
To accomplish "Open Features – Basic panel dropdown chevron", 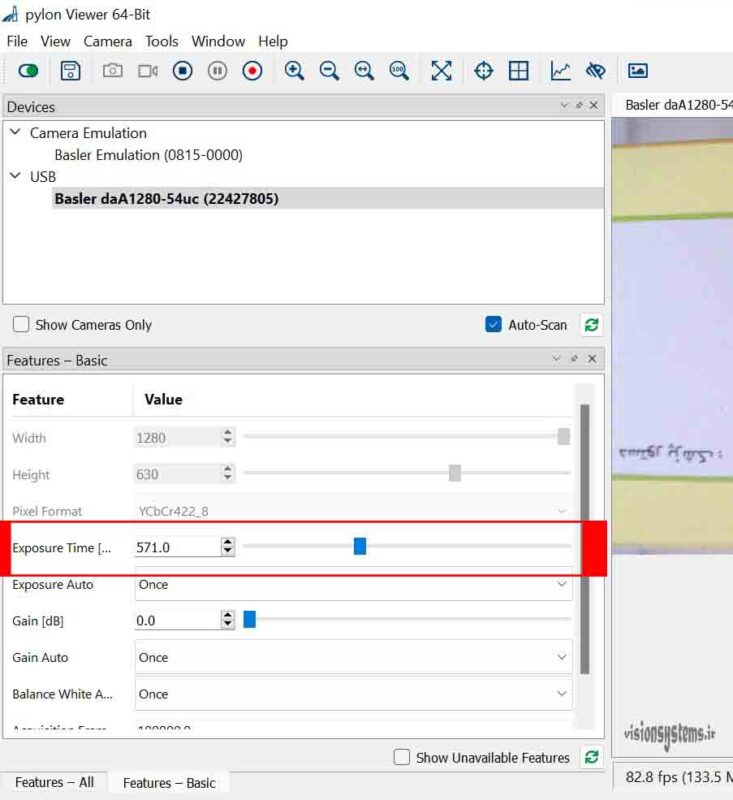I will pos(557,359).
